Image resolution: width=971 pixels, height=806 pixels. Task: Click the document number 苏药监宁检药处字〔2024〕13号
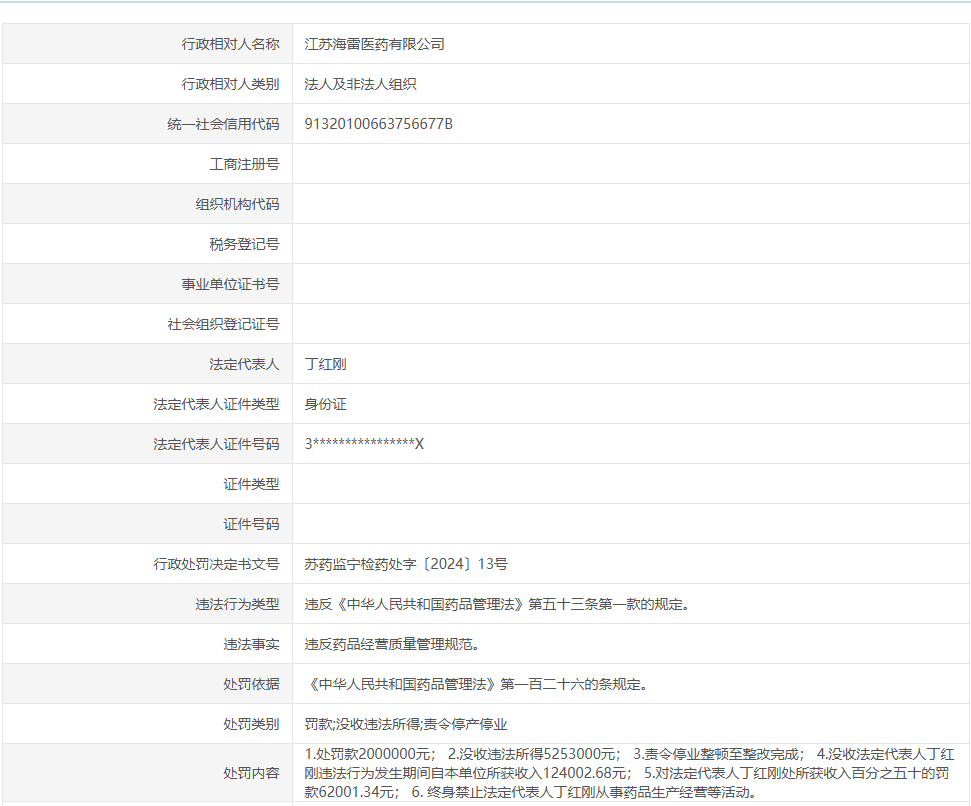(x=406, y=564)
